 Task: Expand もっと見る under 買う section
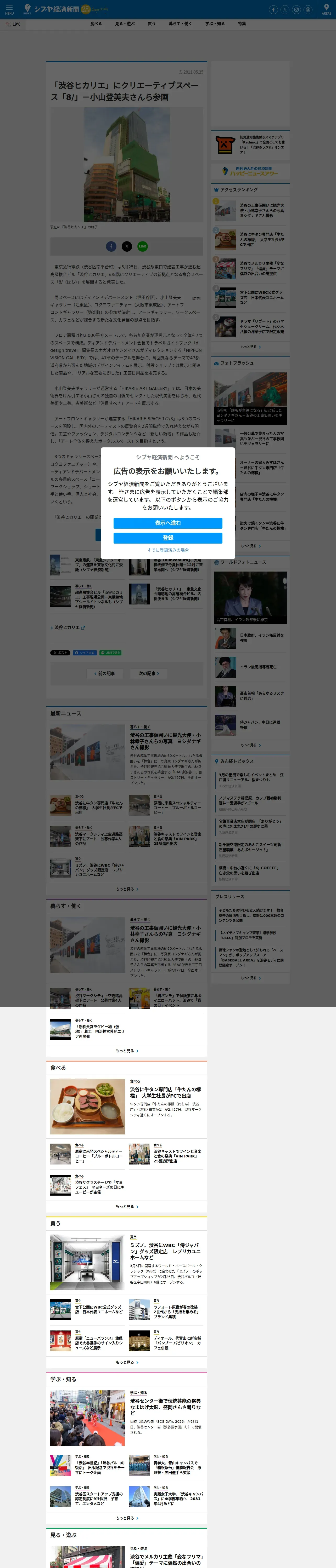pyautogui.click(x=127, y=1362)
